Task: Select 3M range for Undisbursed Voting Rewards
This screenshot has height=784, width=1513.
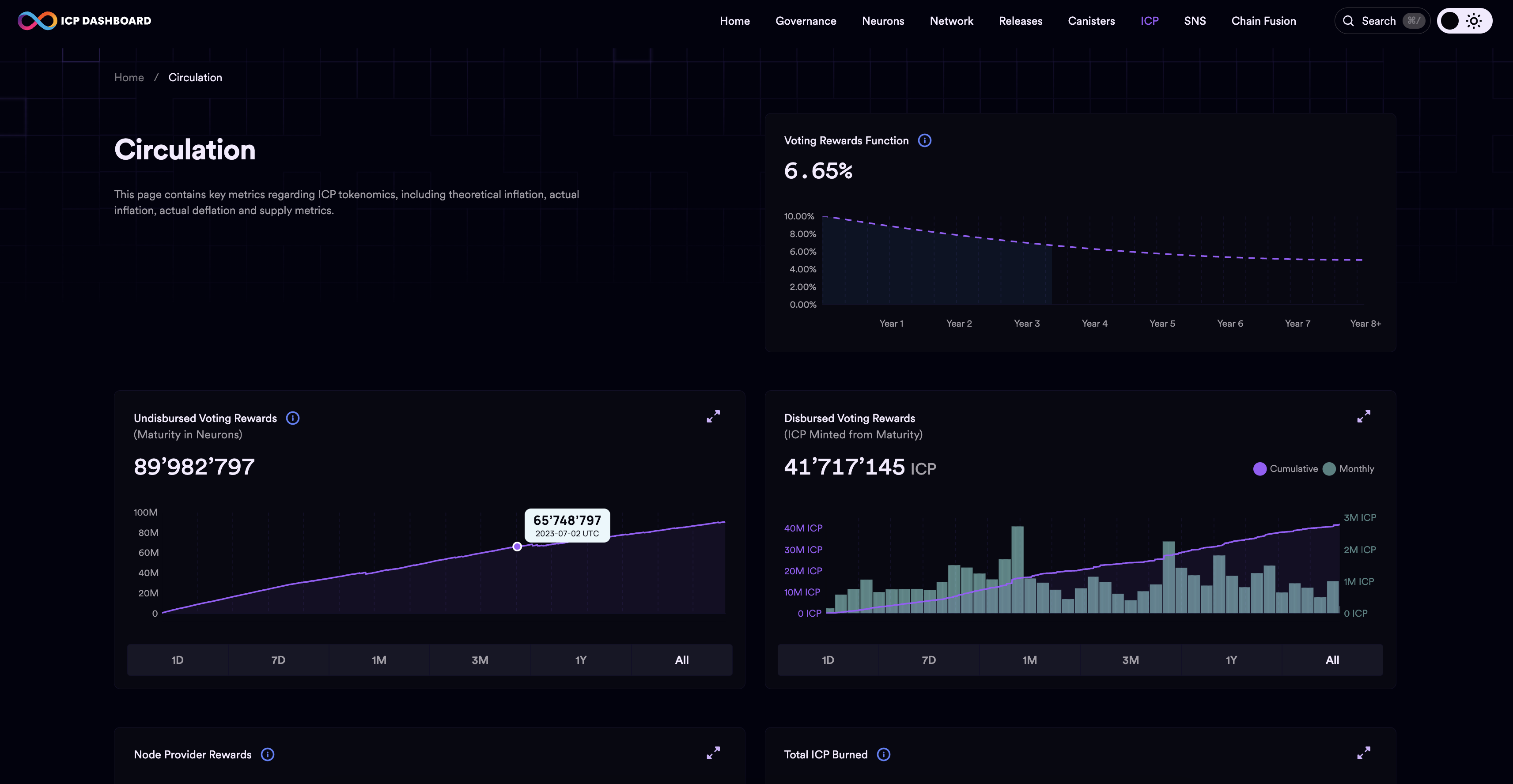Action: click(480, 660)
